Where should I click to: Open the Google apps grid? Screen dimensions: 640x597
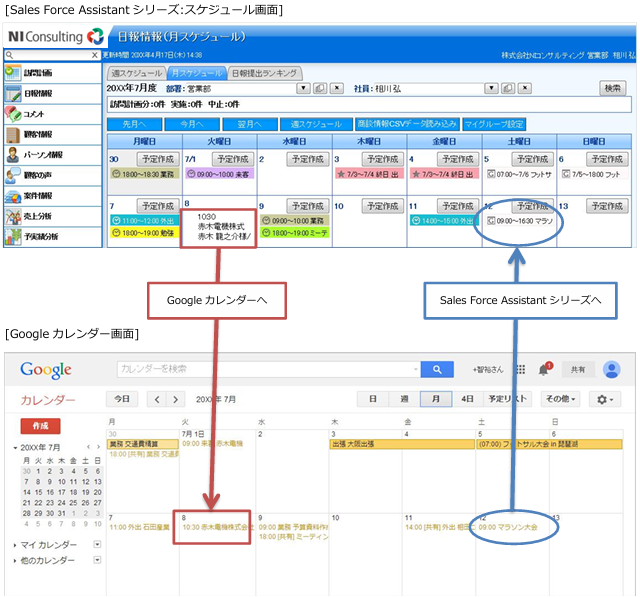pos(521,369)
